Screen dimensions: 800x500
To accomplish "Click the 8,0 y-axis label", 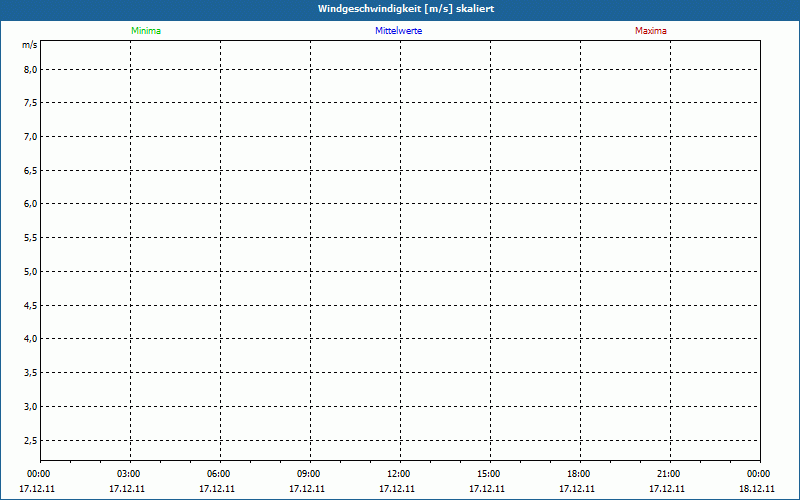I will (31, 69).
